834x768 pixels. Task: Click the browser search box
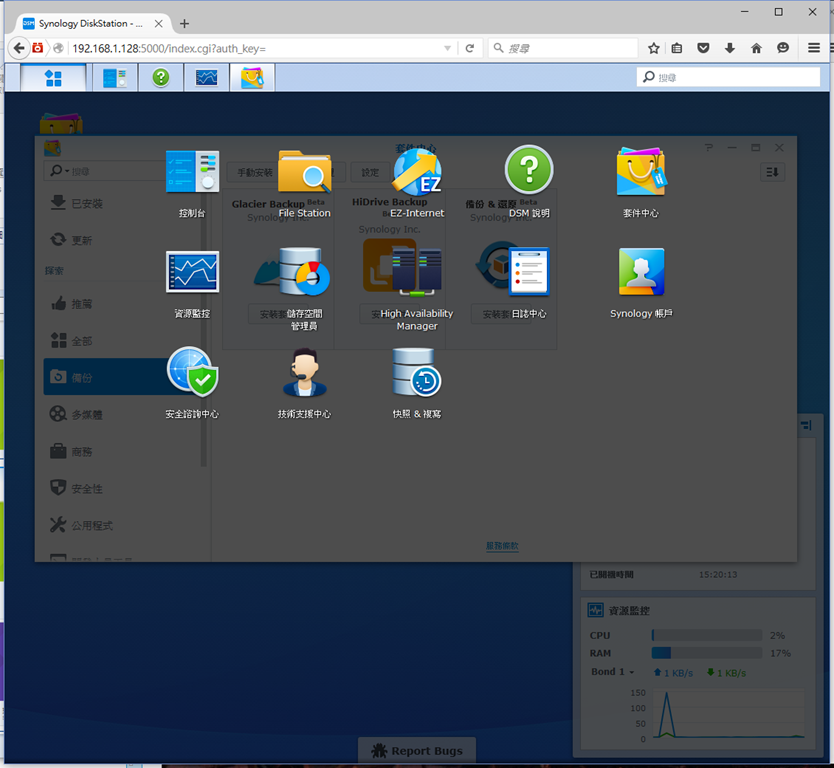click(564, 48)
